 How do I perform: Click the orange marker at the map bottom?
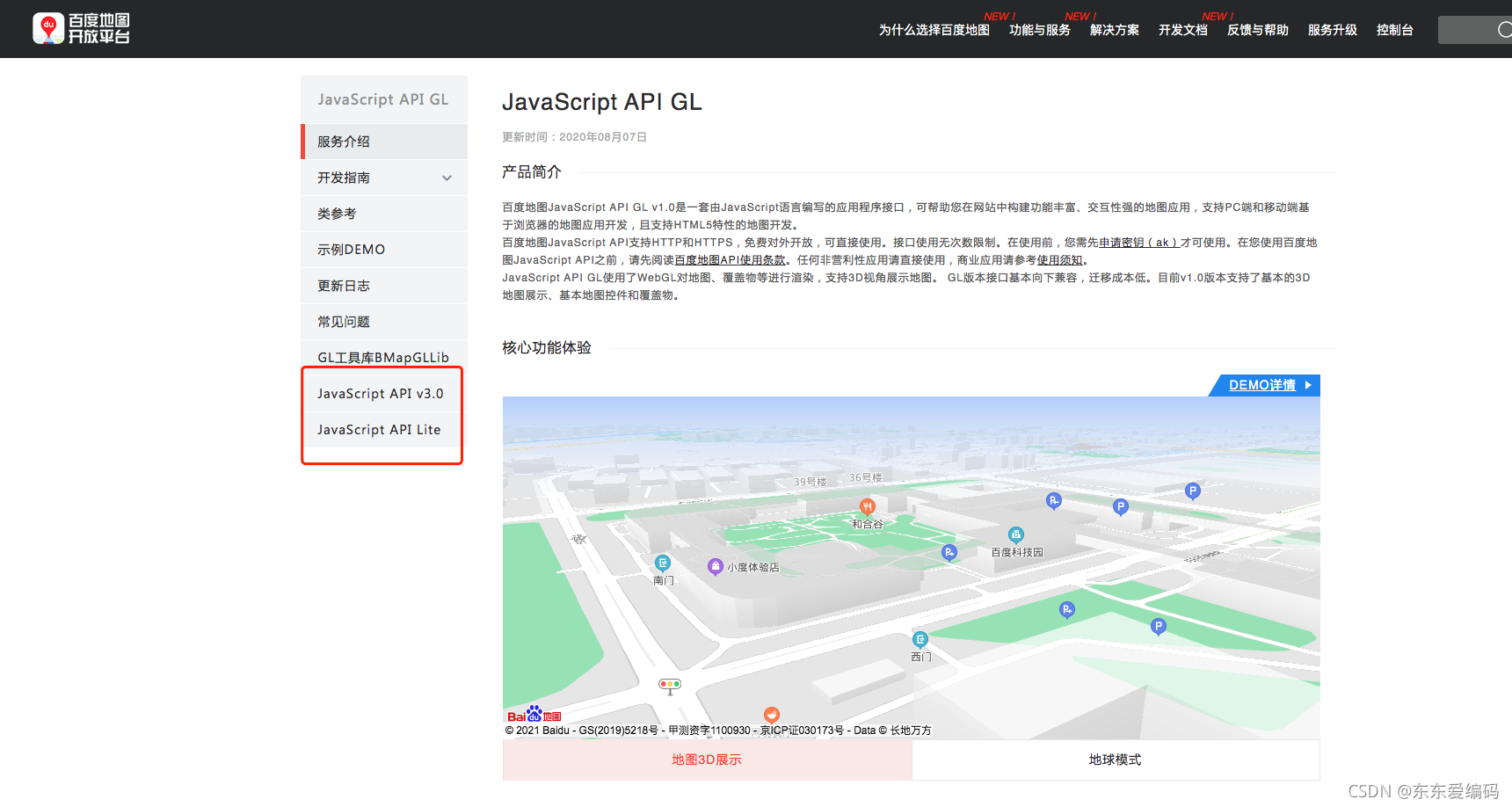771,715
